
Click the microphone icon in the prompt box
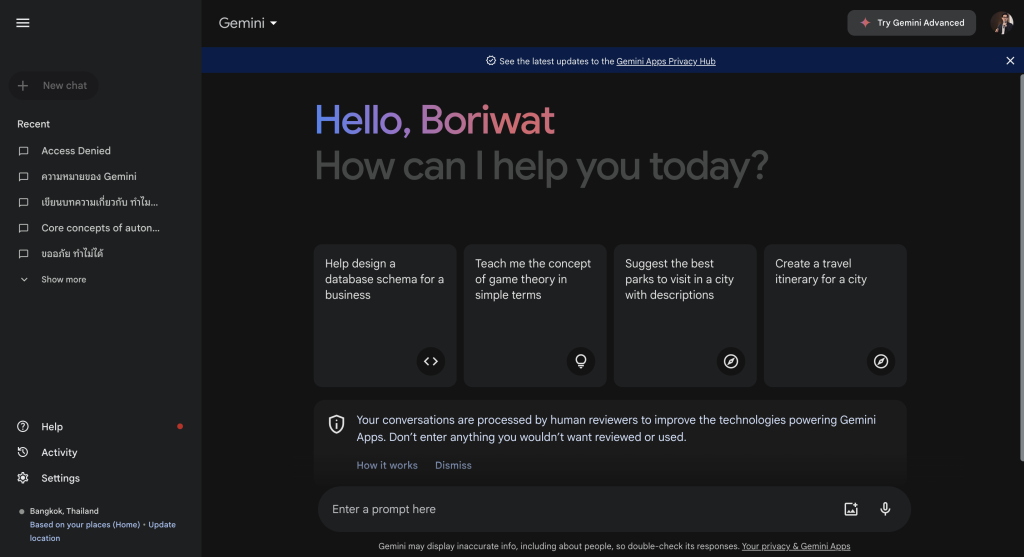tap(885, 509)
